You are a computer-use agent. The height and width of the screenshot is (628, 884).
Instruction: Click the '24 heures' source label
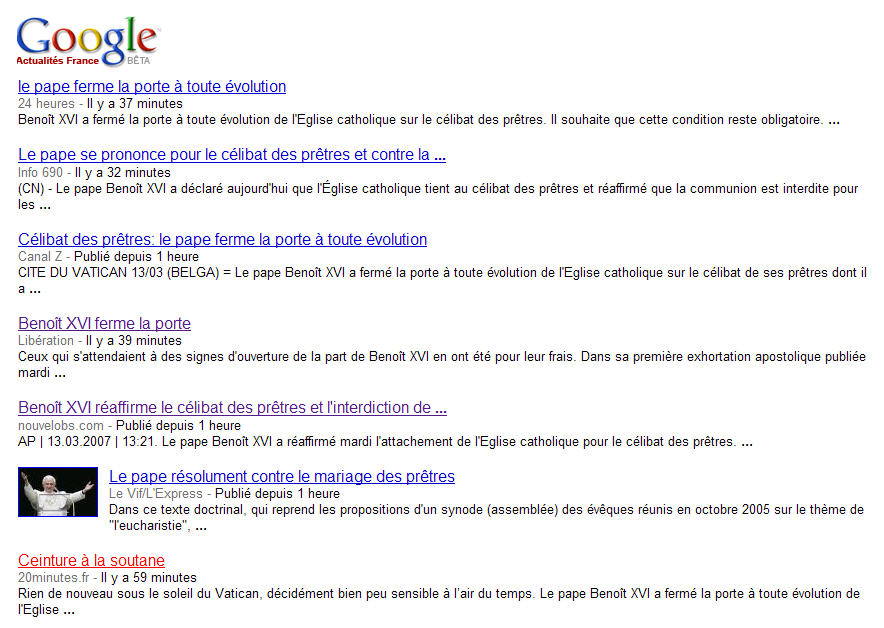[x=46, y=104]
